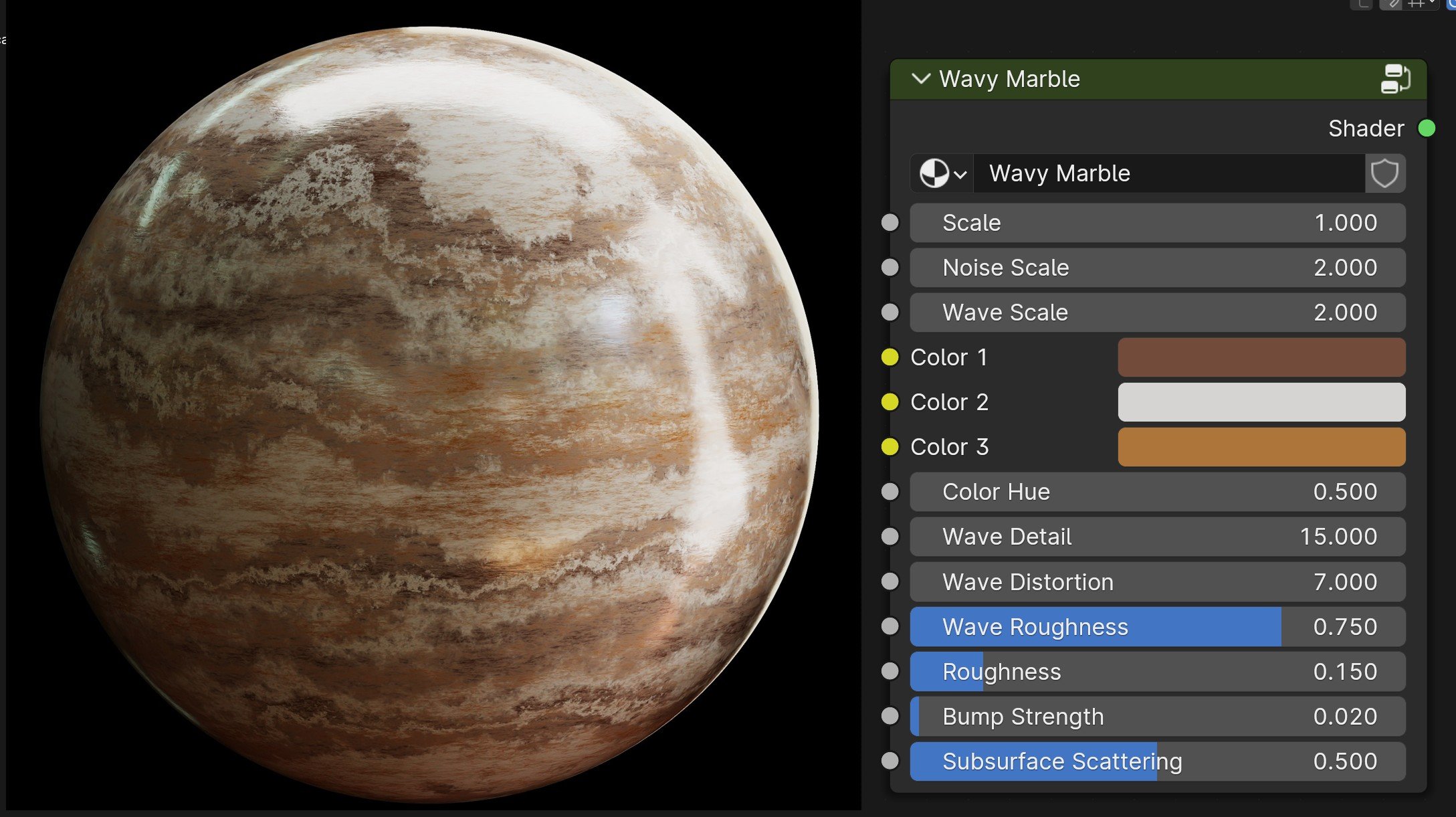The image size is (1456, 817).
Task: Click the snapping grid icon at top
Action: pos(1415,4)
